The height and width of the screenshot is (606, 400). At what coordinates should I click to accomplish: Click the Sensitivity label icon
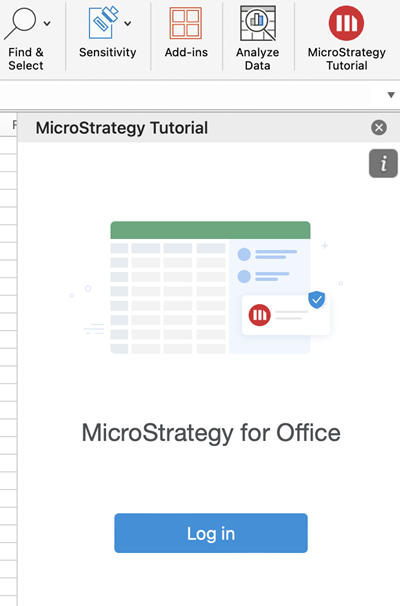coord(103,22)
